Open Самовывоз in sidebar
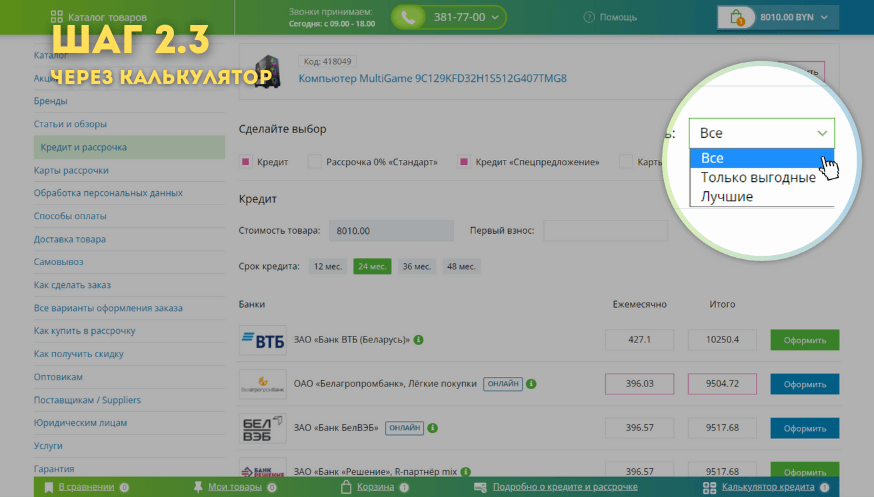 coord(59,261)
